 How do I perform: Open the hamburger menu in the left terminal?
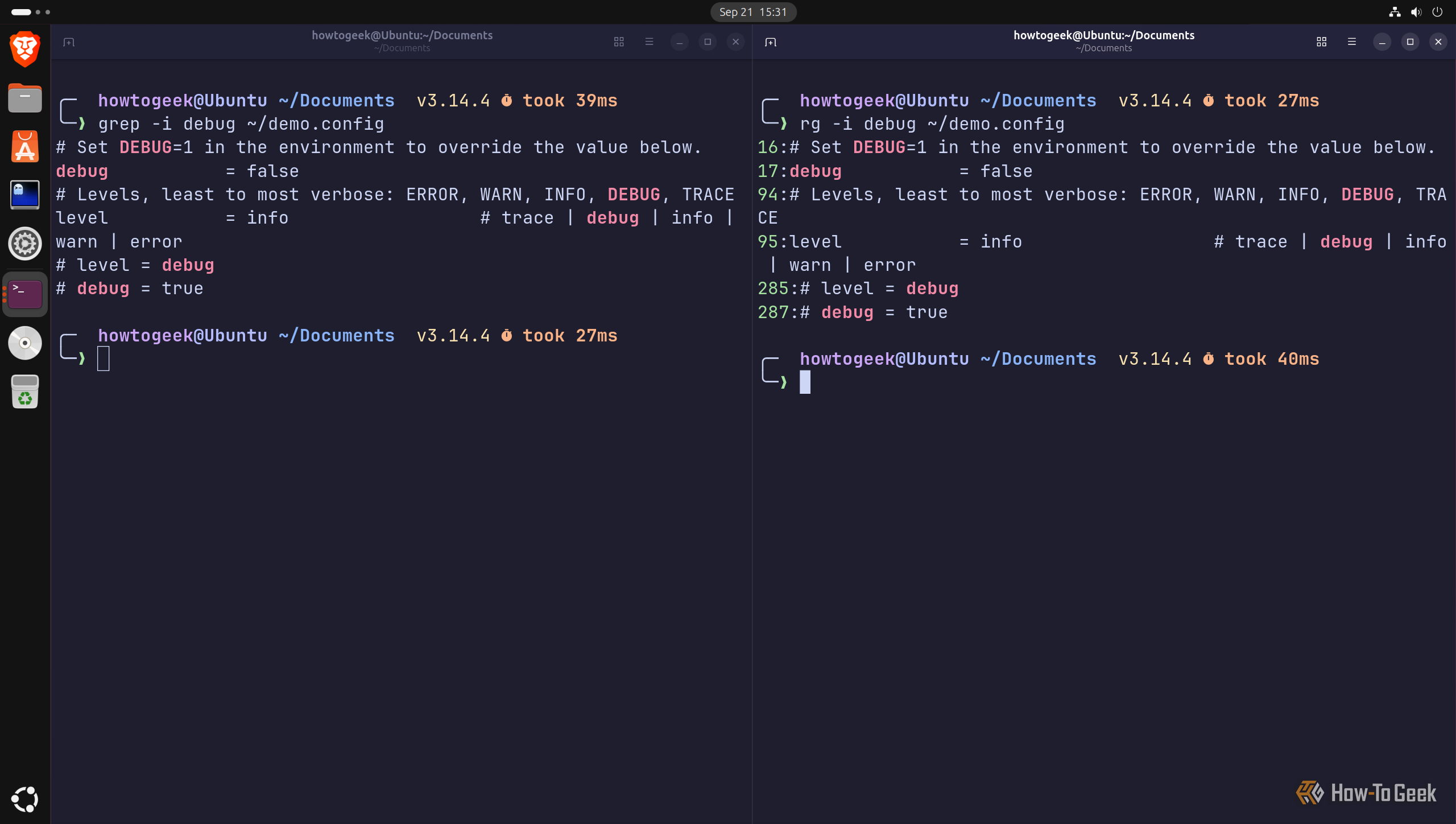(x=649, y=42)
